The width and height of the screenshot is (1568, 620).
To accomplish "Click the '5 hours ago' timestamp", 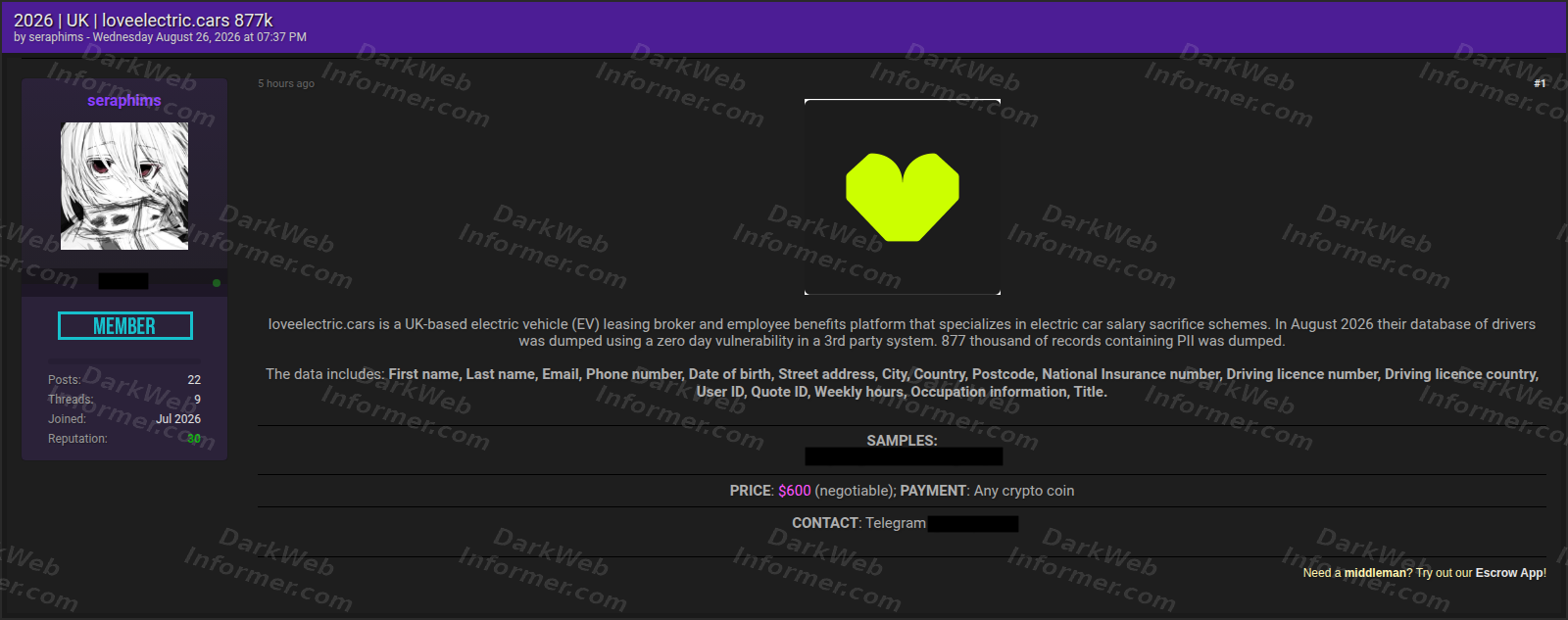I will coord(286,83).
